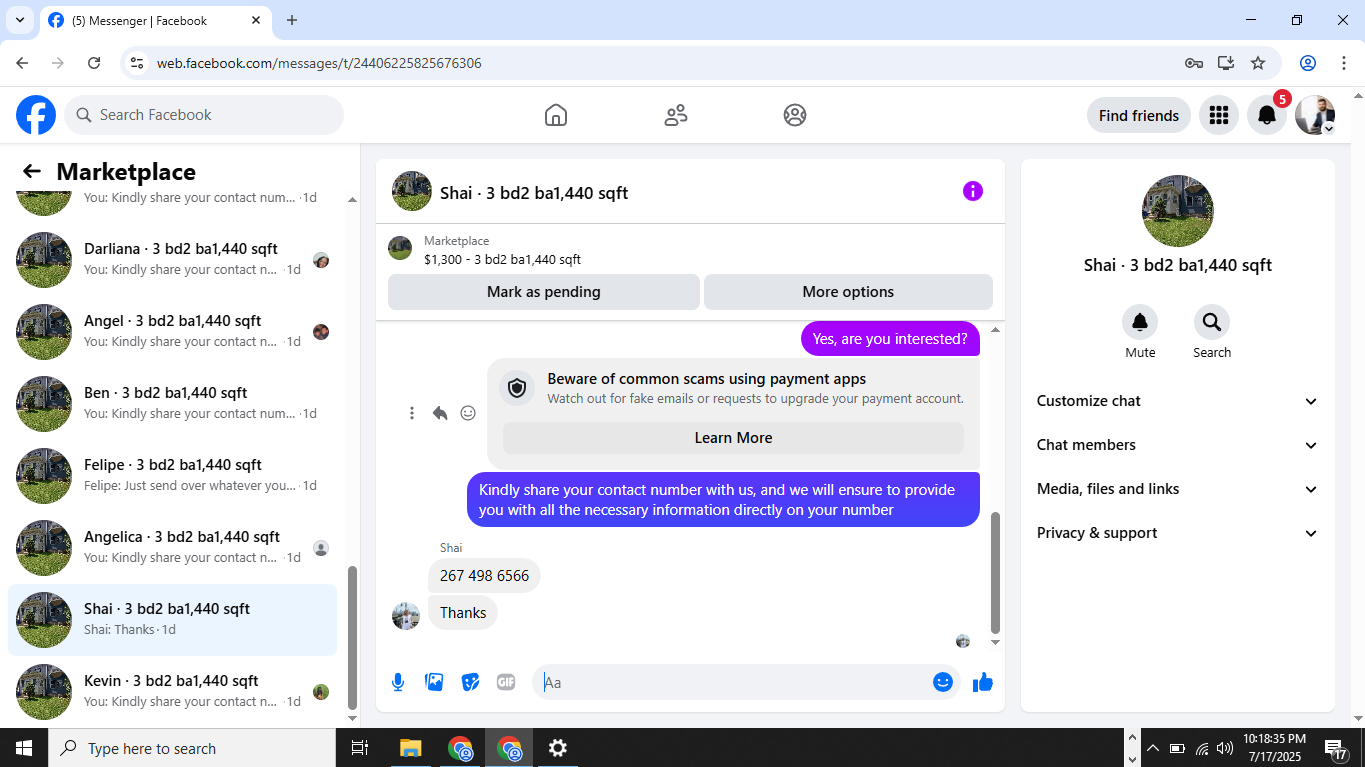
Task: Expand Chat members section
Action: click(1178, 445)
